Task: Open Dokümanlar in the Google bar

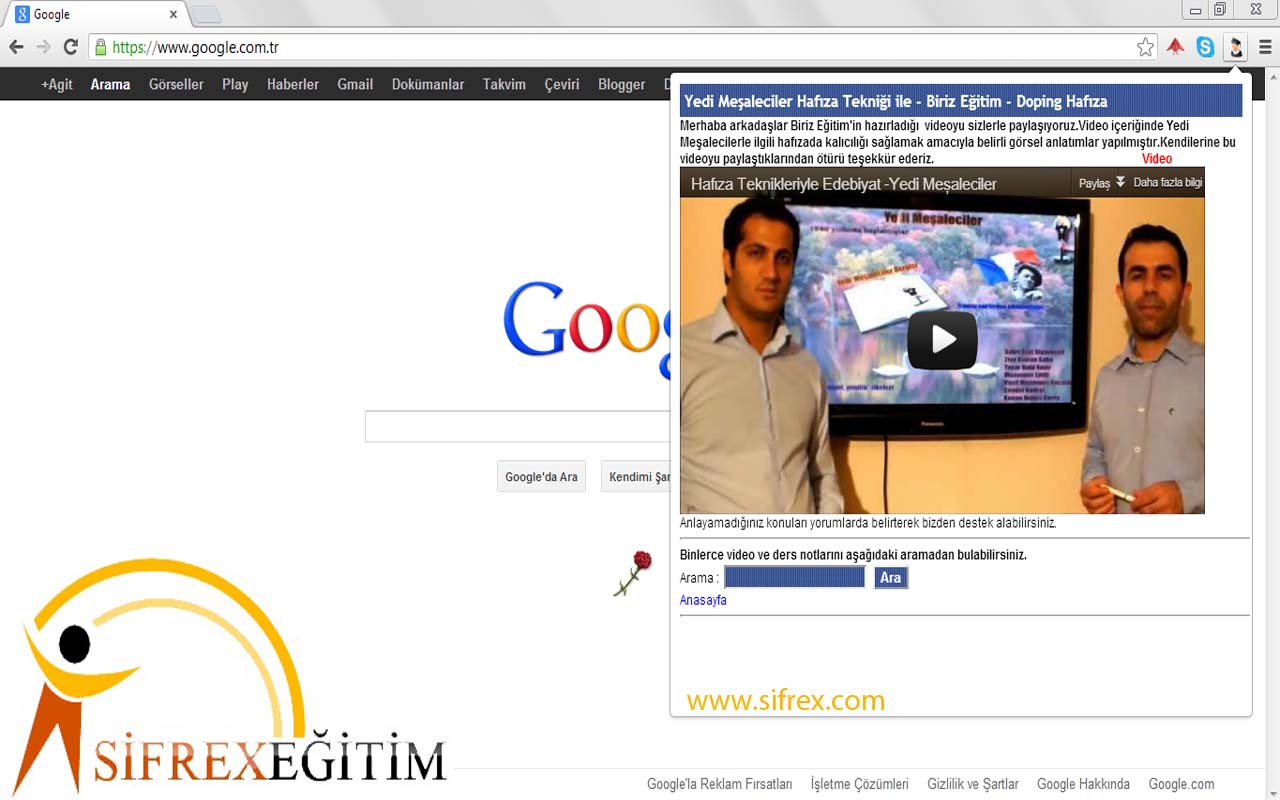Action: point(428,84)
